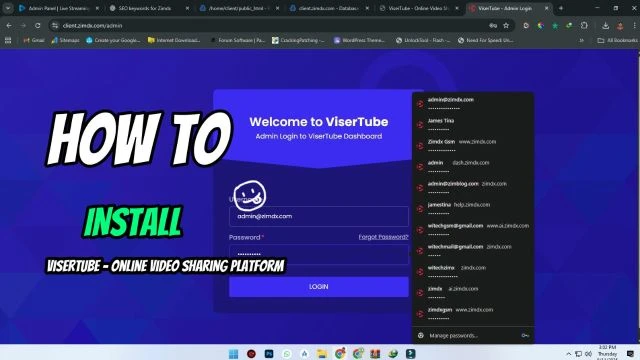Open the taskbar clock showing 3:02 PM
Viewport: 640px width, 360px height.
click(607, 353)
